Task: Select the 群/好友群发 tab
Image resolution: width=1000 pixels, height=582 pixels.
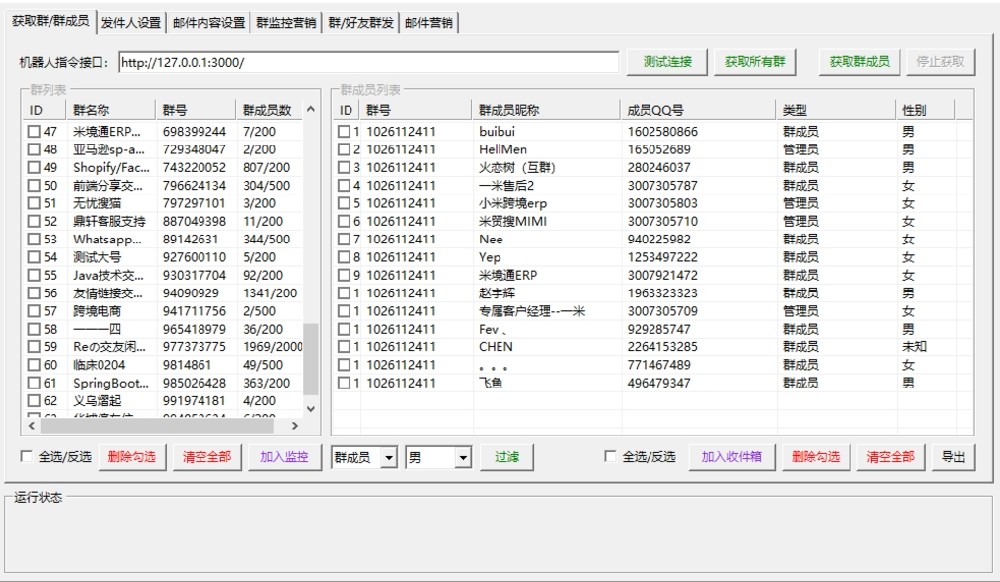Action: [360, 22]
